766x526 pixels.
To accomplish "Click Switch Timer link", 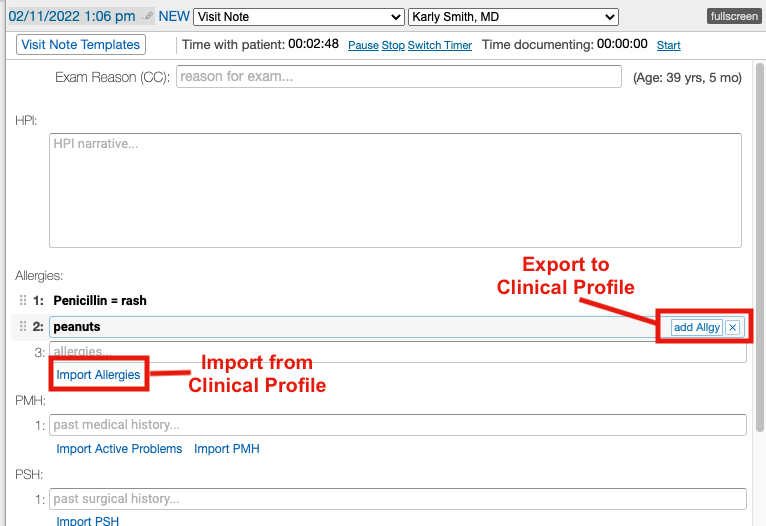I will pyautogui.click(x=440, y=46).
